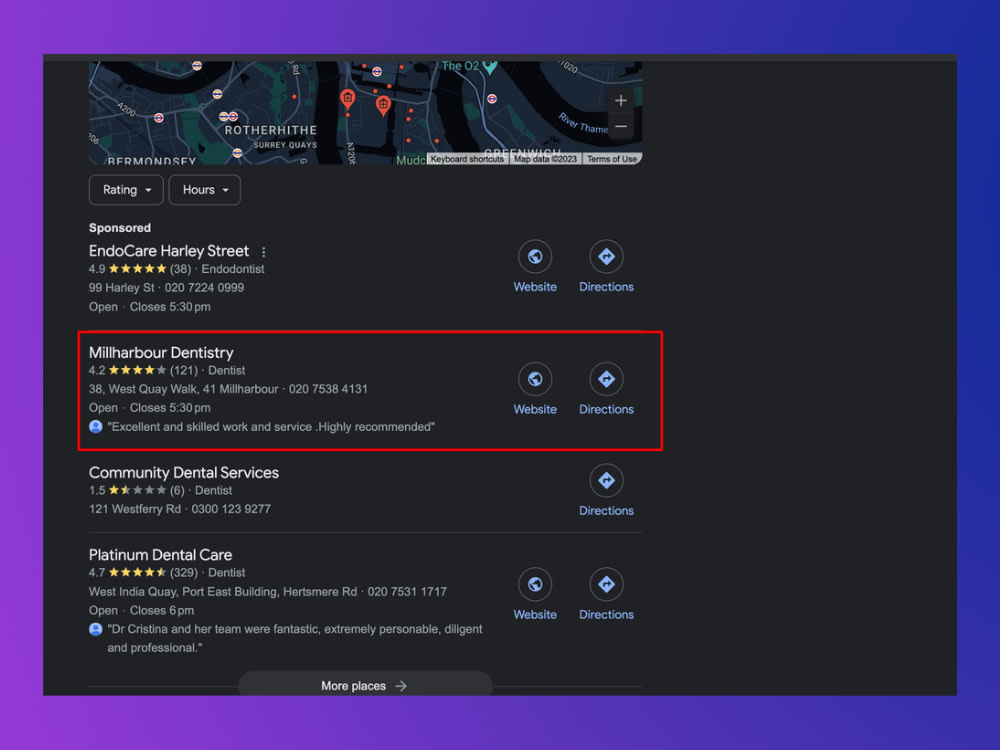Click the Platinum Dental Care review avatar icon
This screenshot has height=750, width=1000.
96,629
